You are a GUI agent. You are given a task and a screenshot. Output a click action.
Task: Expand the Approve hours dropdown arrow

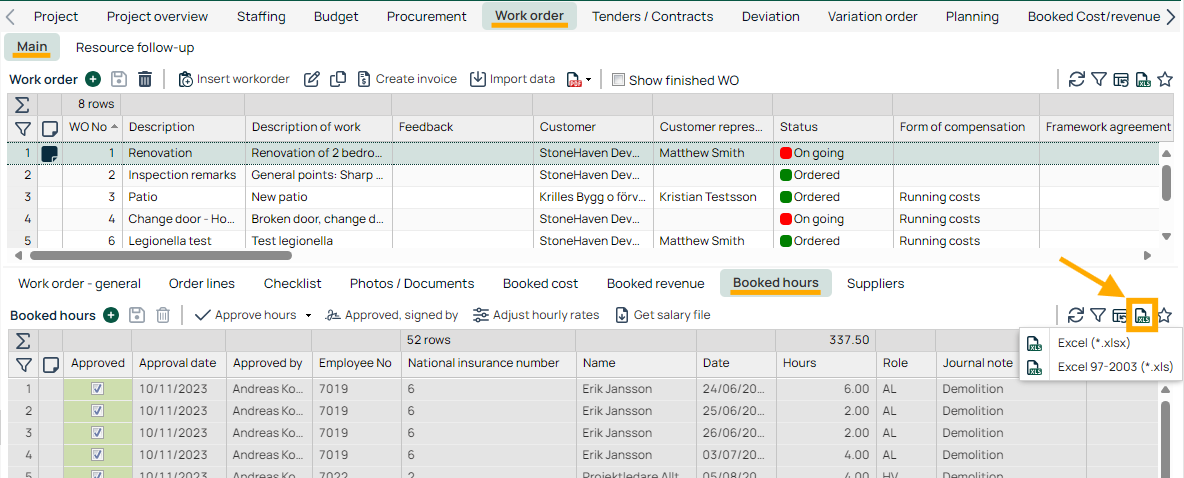pos(308,316)
